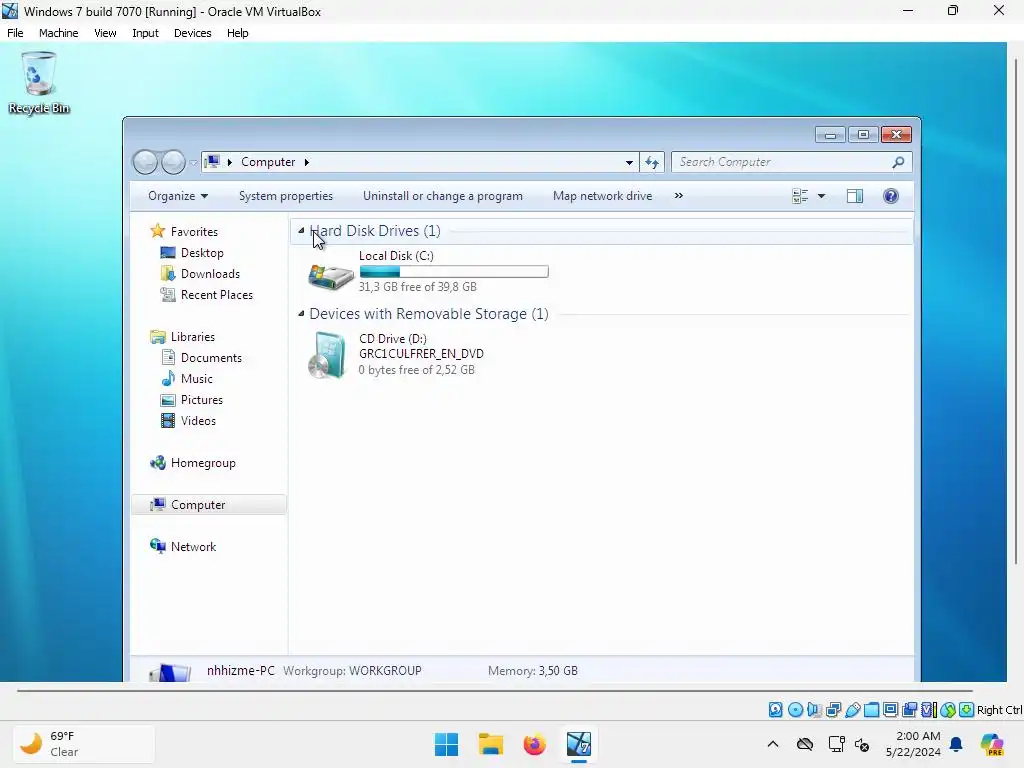Screen dimensions: 1024x768
Task: Click VirtualBox CPU virtualization indicator
Action: point(929,710)
